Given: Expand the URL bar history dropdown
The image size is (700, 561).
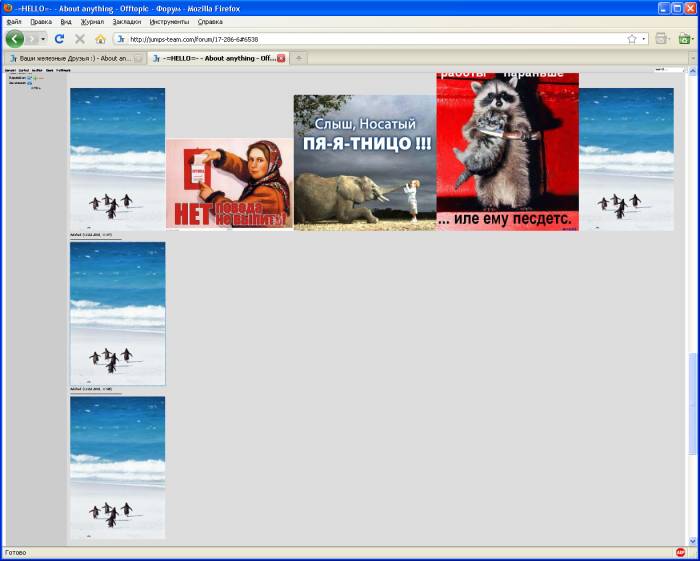Looking at the screenshot, I should 643,39.
